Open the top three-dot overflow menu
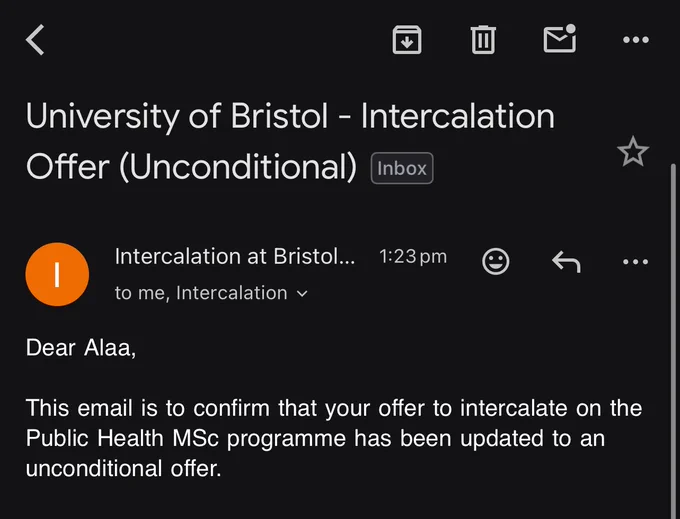 pyautogui.click(x=636, y=40)
